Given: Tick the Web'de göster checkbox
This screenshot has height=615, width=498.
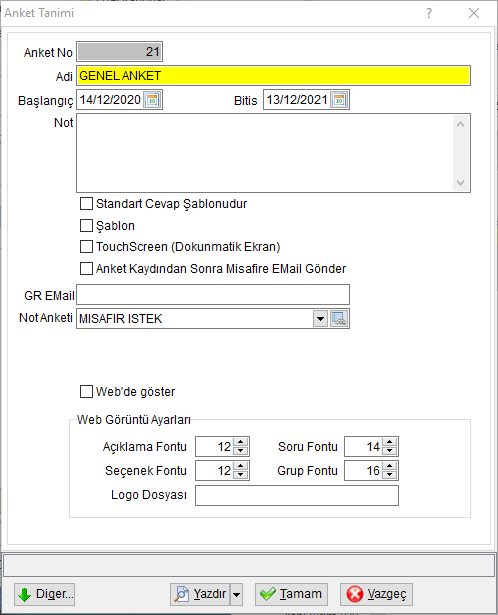Looking at the screenshot, I should click(86, 391).
